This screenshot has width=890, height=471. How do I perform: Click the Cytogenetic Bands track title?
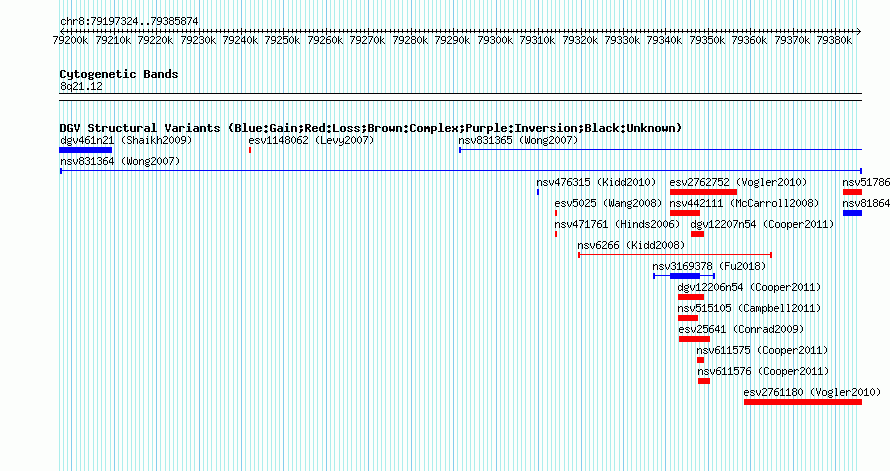[x=119, y=74]
